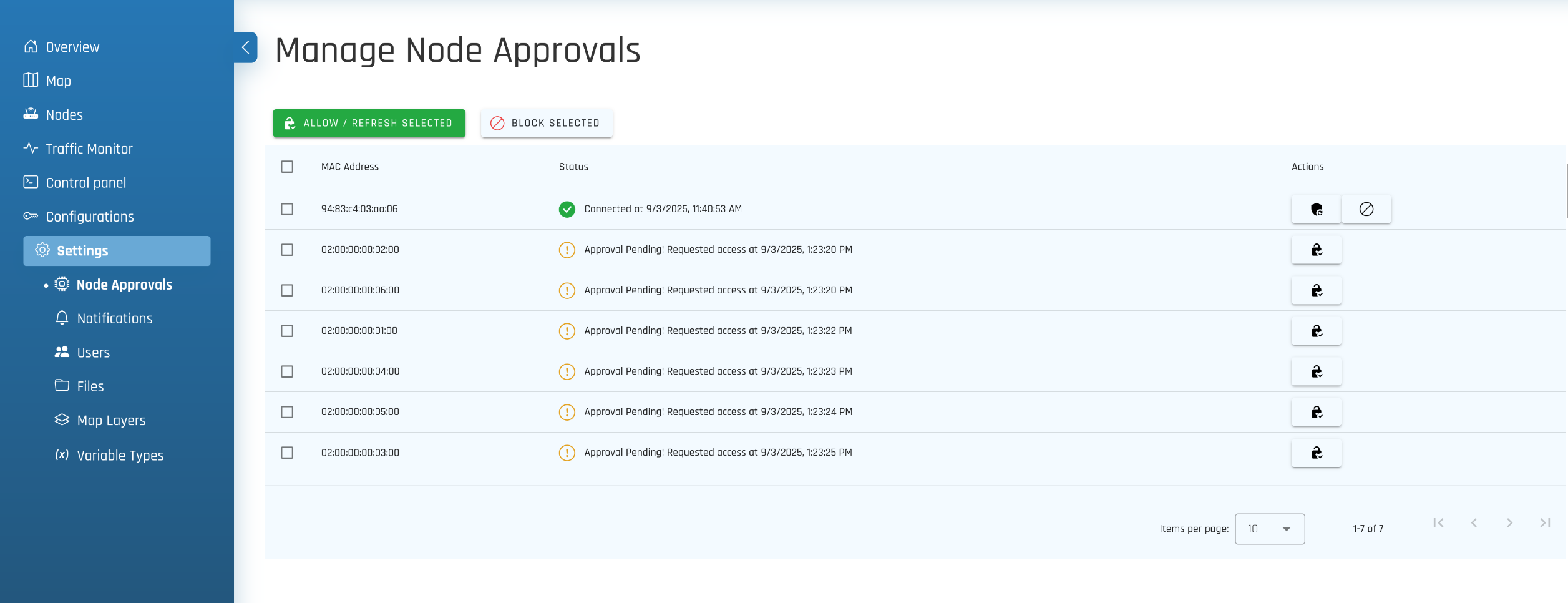The image size is (1568, 603).
Task: Select the checkbox for 94:83:c4:03:aa:06
Action: click(x=287, y=209)
